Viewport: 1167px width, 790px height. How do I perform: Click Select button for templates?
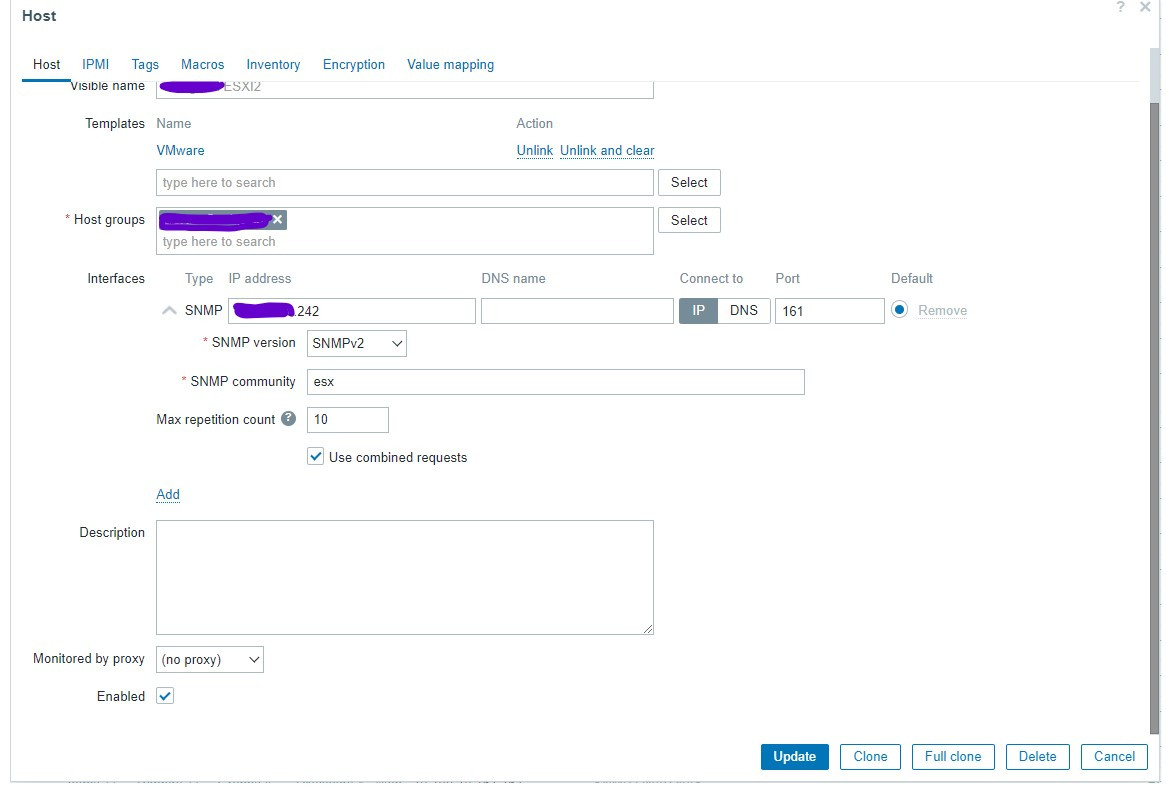pos(689,182)
